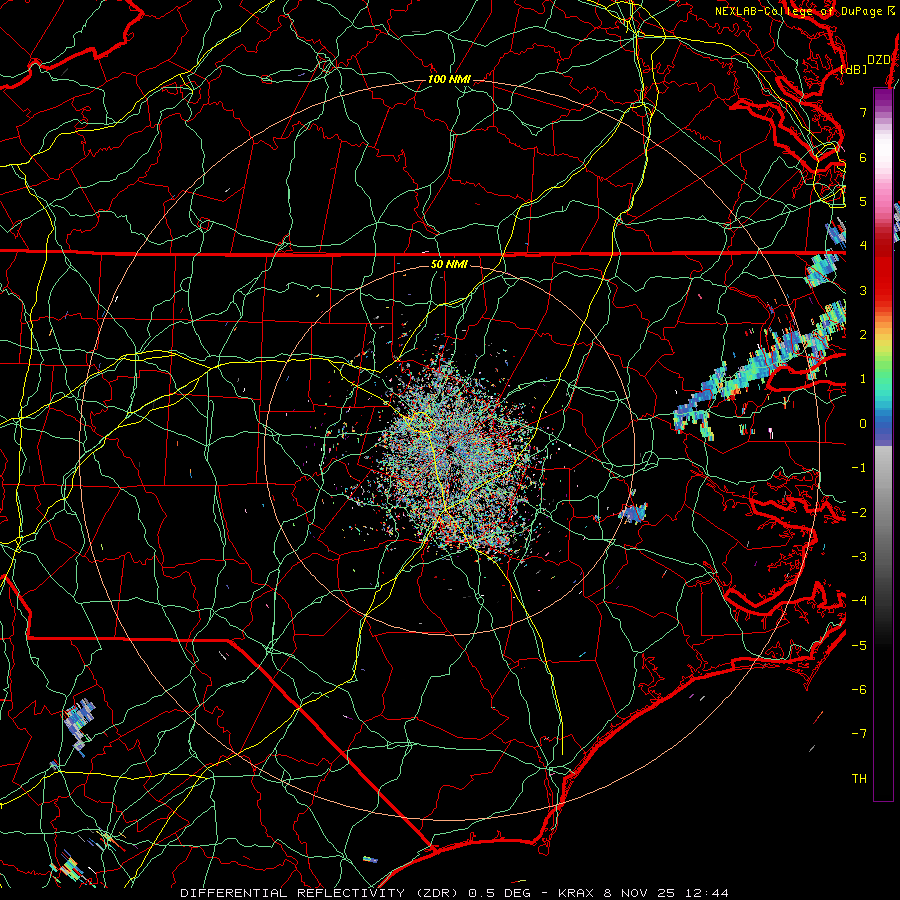The image size is (900, 900).
Task: Select the 5 value on the color scale
Action: (863, 201)
